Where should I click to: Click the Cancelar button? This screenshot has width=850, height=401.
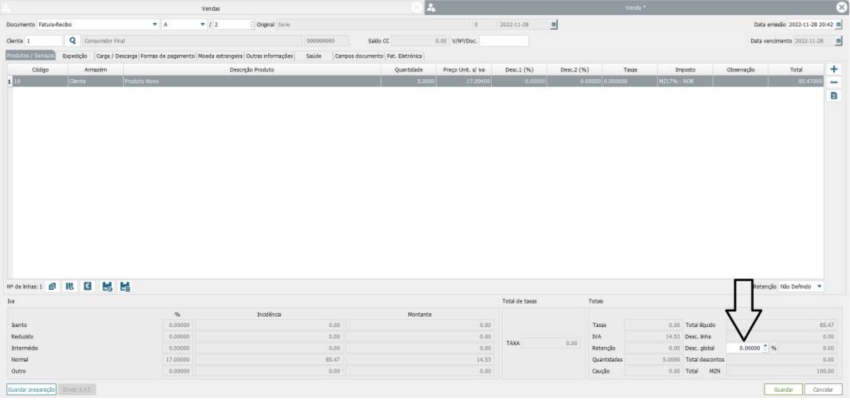click(x=823, y=389)
